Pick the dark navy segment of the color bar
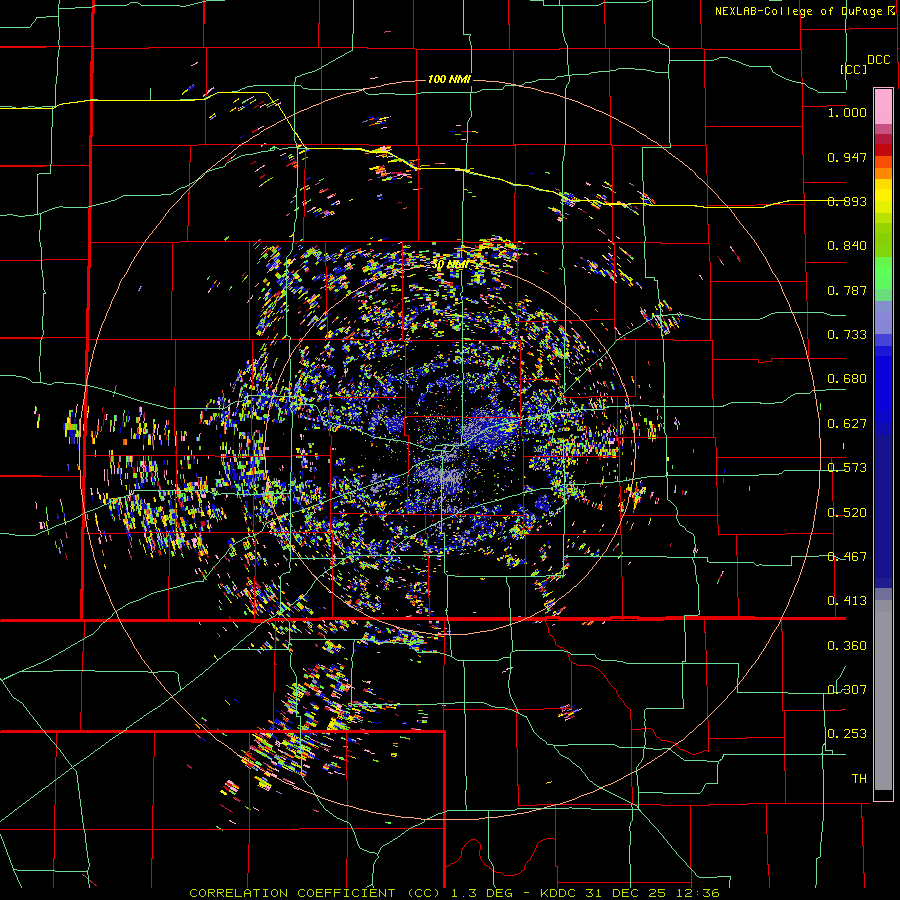900x900 pixels. (883, 511)
